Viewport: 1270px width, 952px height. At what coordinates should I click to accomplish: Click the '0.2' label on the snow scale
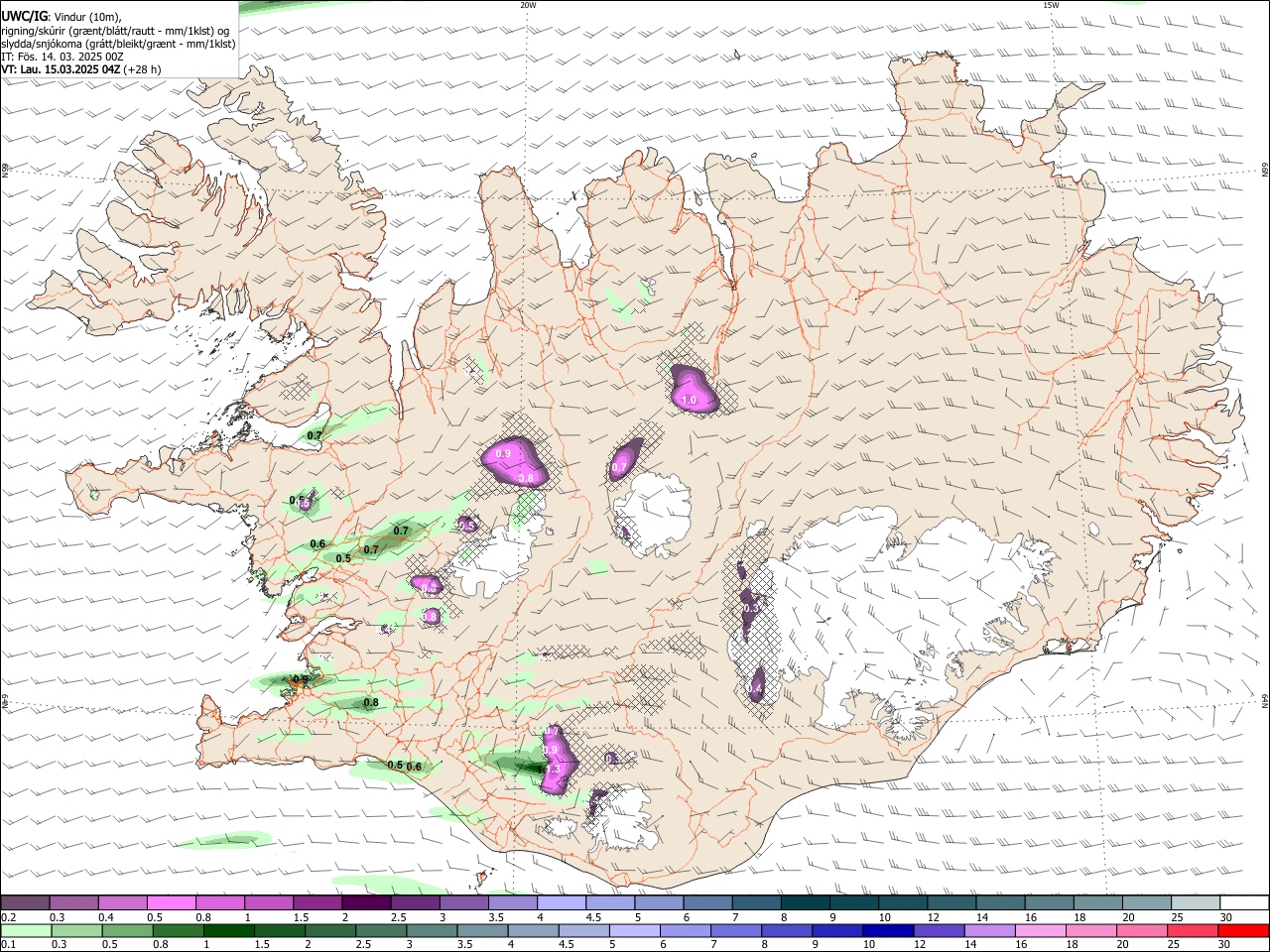click(x=8, y=917)
